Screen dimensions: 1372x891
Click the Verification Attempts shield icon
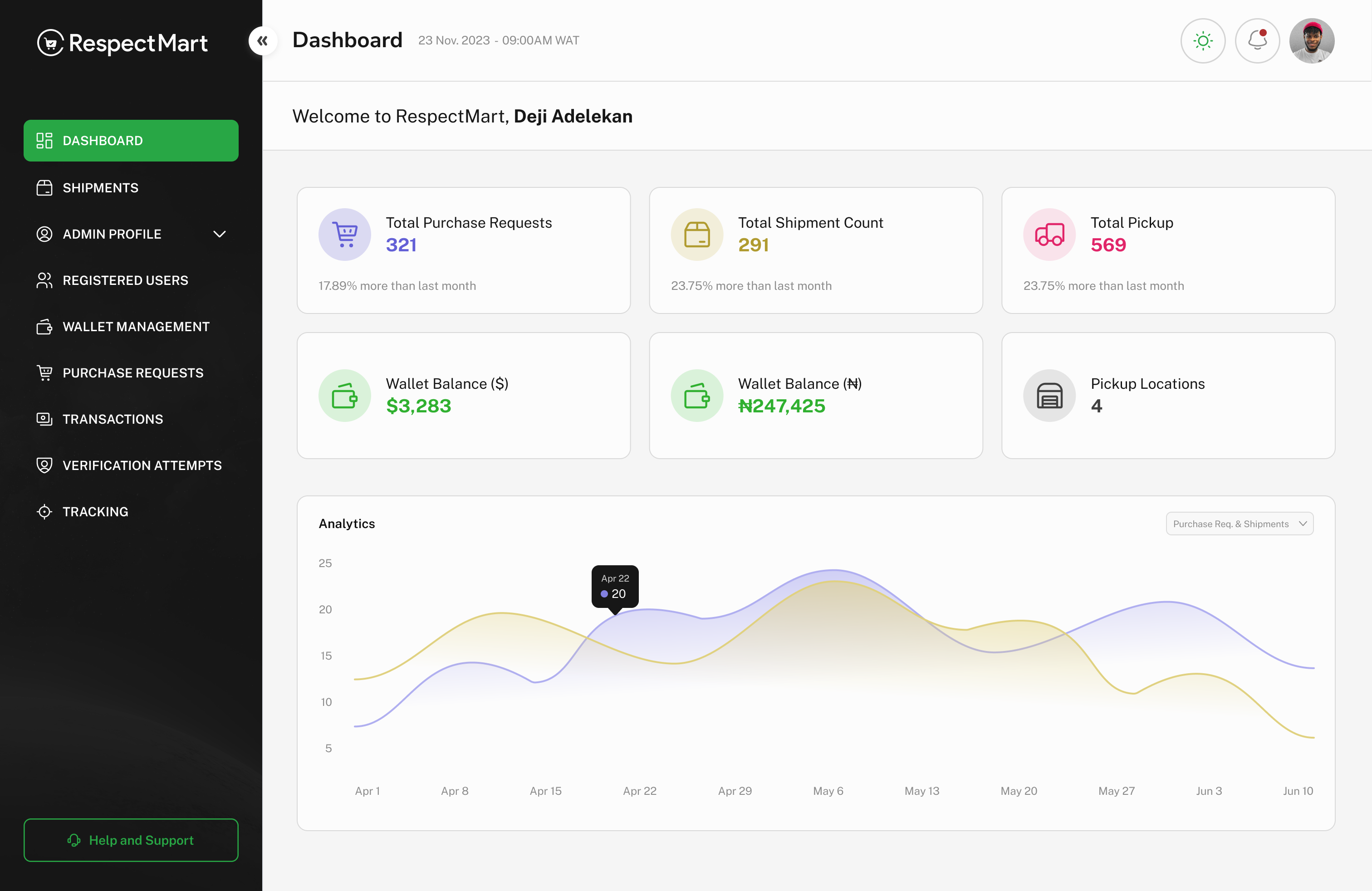click(x=44, y=465)
